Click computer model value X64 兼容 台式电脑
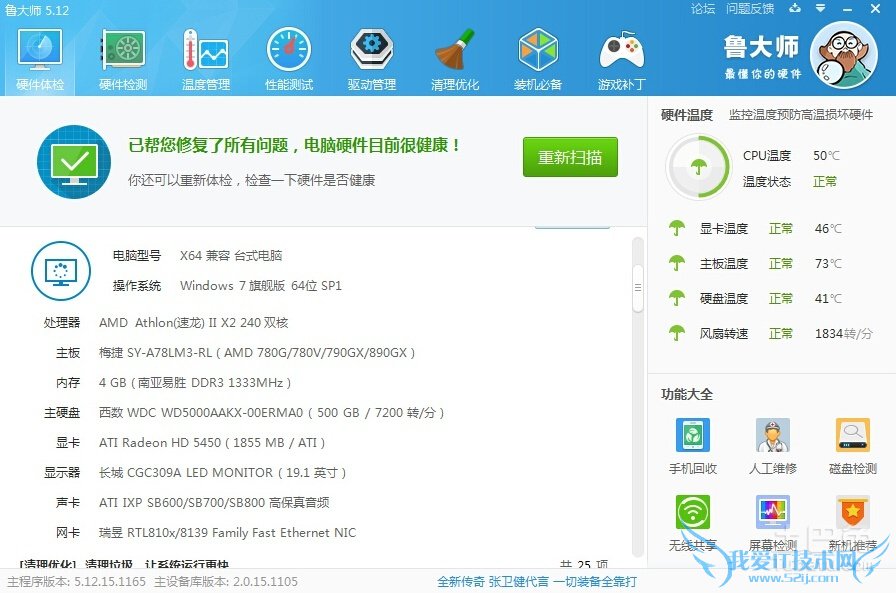This screenshot has height=593, width=896. click(x=231, y=255)
